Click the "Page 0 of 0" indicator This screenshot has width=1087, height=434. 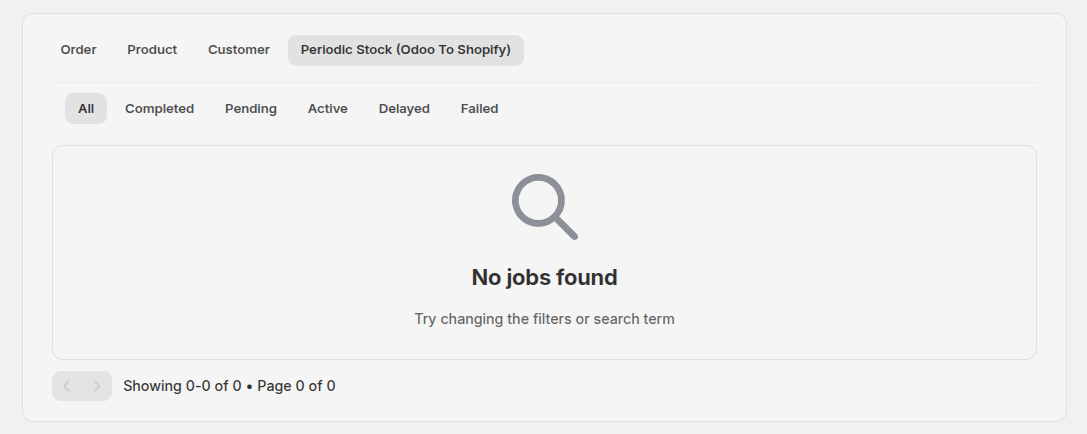coord(296,386)
